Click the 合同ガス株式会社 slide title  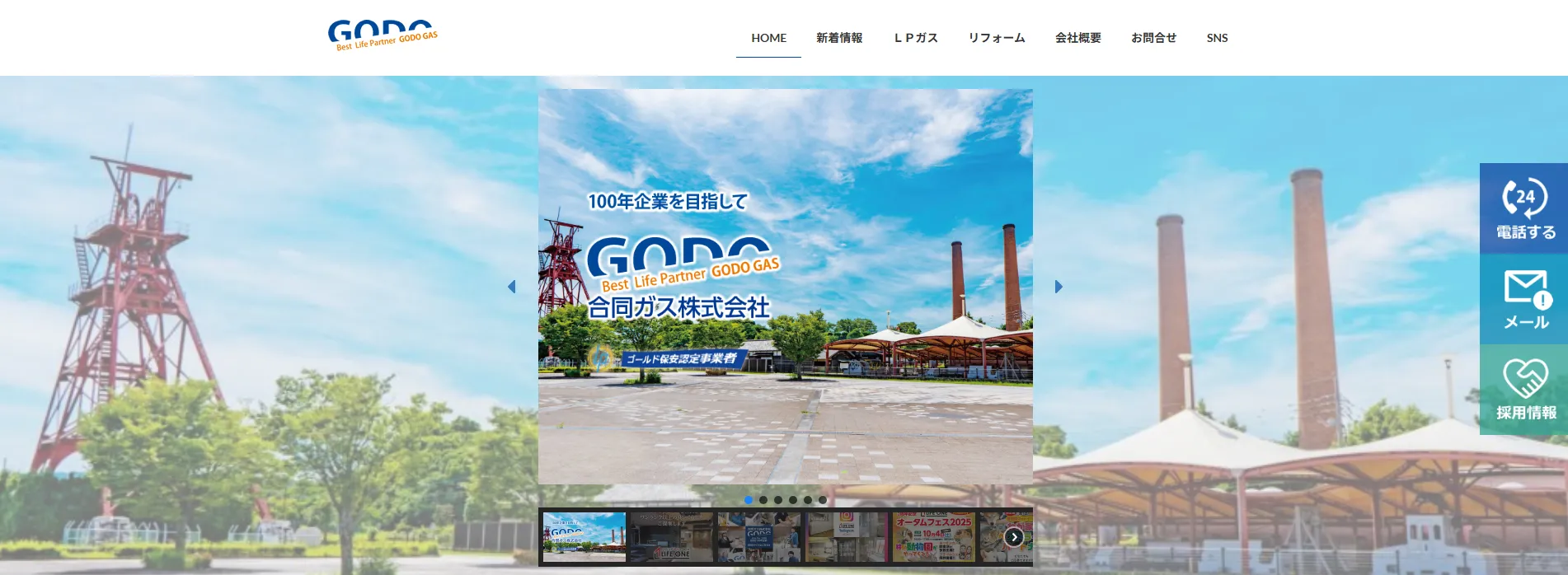[678, 307]
